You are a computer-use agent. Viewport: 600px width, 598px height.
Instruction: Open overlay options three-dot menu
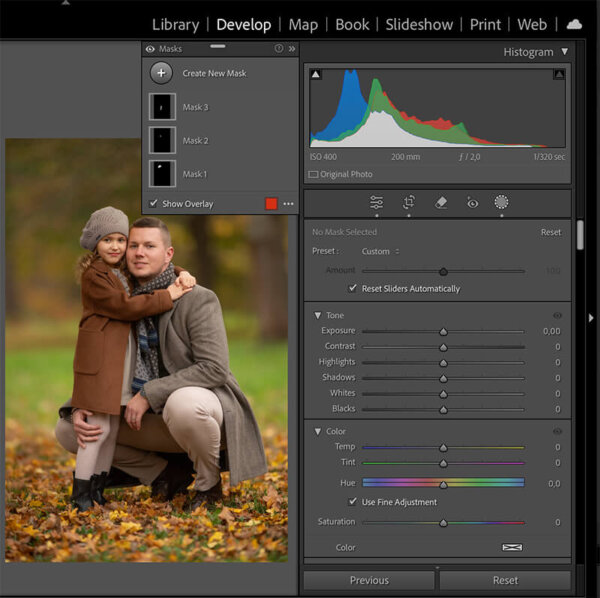(289, 204)
